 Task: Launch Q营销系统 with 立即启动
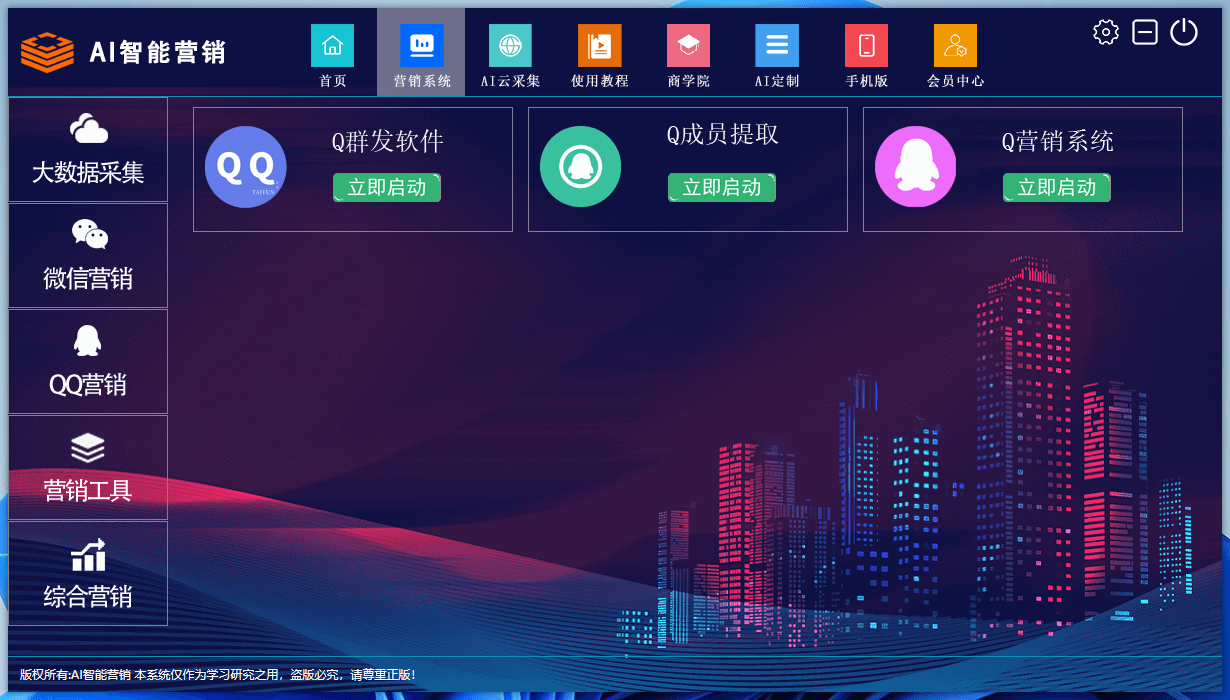pyautogui.click(x=1057, y=187)
